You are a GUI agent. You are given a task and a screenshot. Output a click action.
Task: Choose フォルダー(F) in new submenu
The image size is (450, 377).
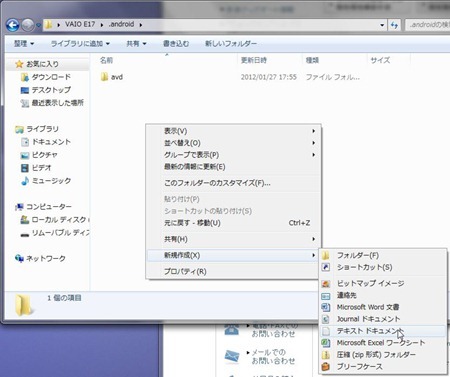click(383, 255)
